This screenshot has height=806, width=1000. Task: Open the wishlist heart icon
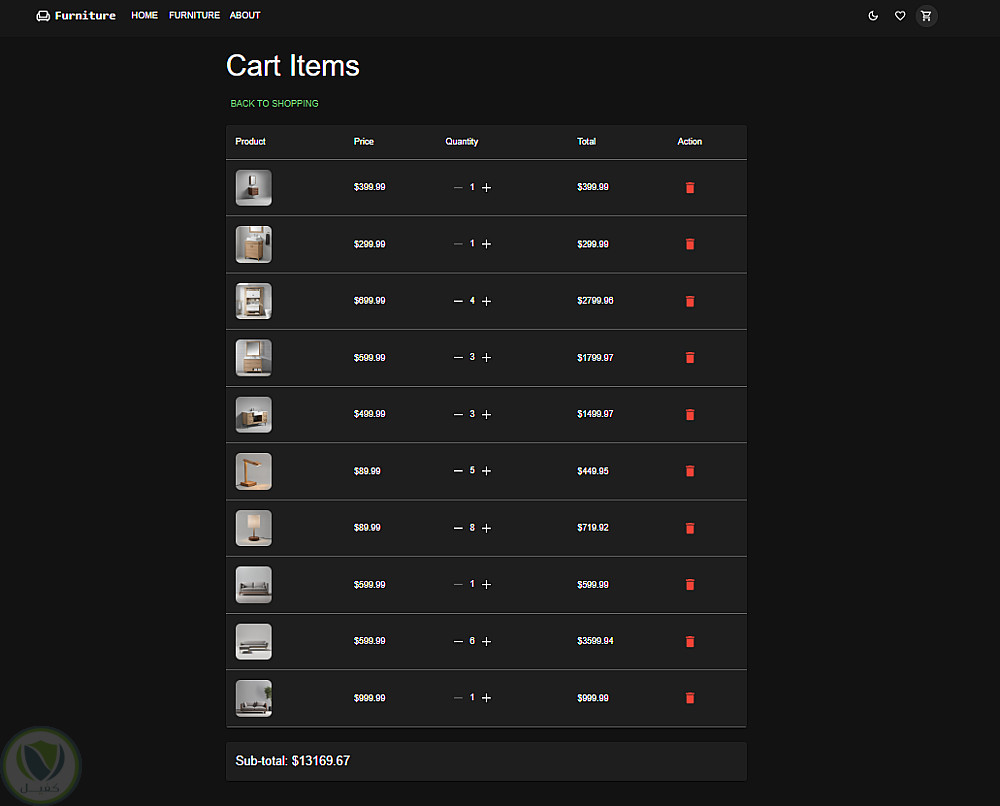pyautogui.click(x=900, y=16)
